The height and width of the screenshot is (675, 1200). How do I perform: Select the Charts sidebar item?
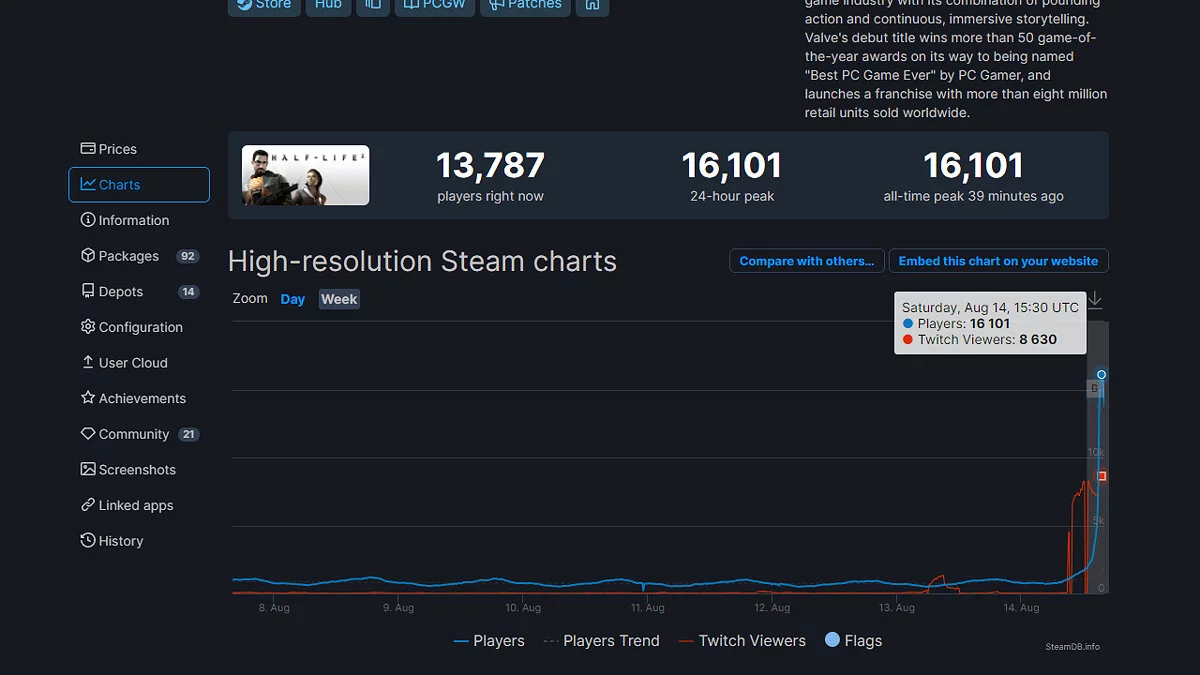(139, 185)
